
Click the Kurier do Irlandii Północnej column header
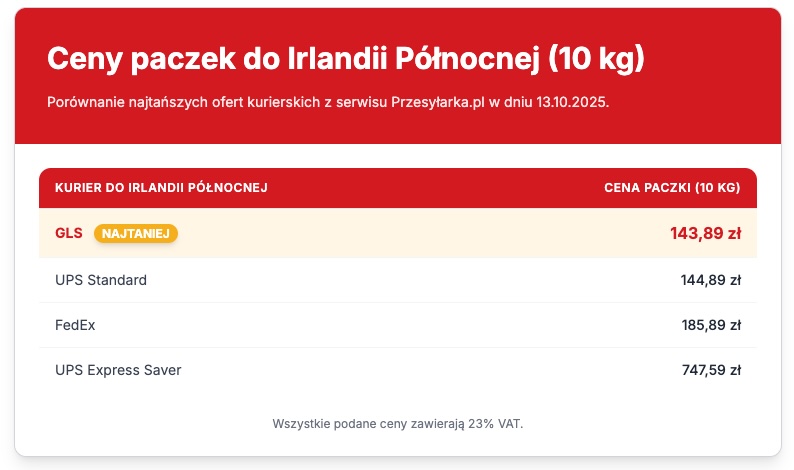coord(161,187)
